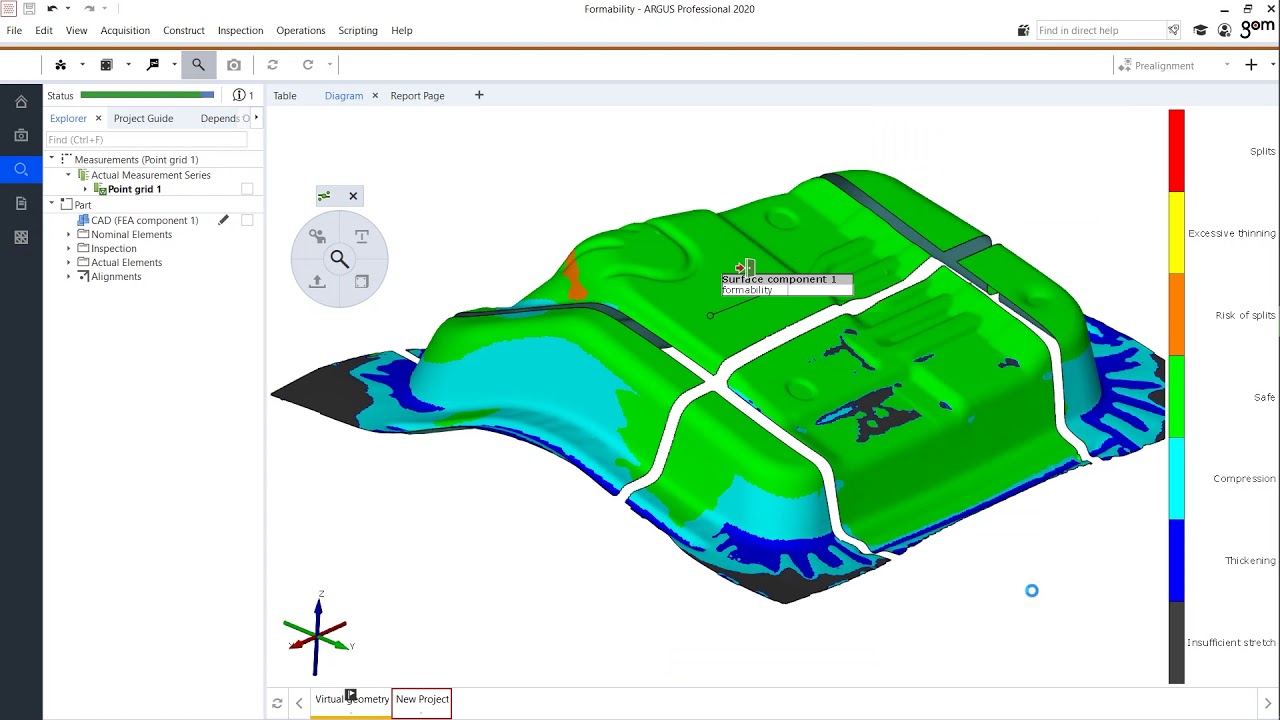Open the Home workspace in the sidebar

pyautogui.click(x=21, y=102)
